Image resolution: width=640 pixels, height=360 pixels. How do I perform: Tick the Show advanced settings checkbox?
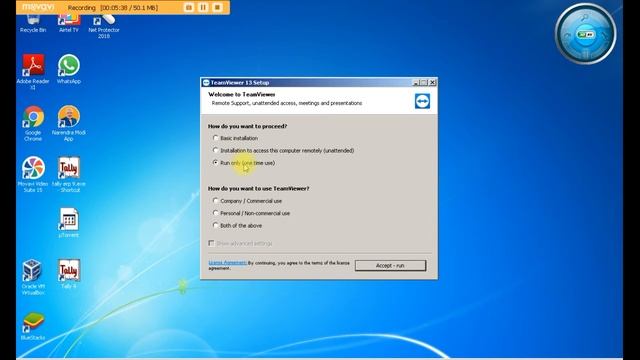point(211,243)
